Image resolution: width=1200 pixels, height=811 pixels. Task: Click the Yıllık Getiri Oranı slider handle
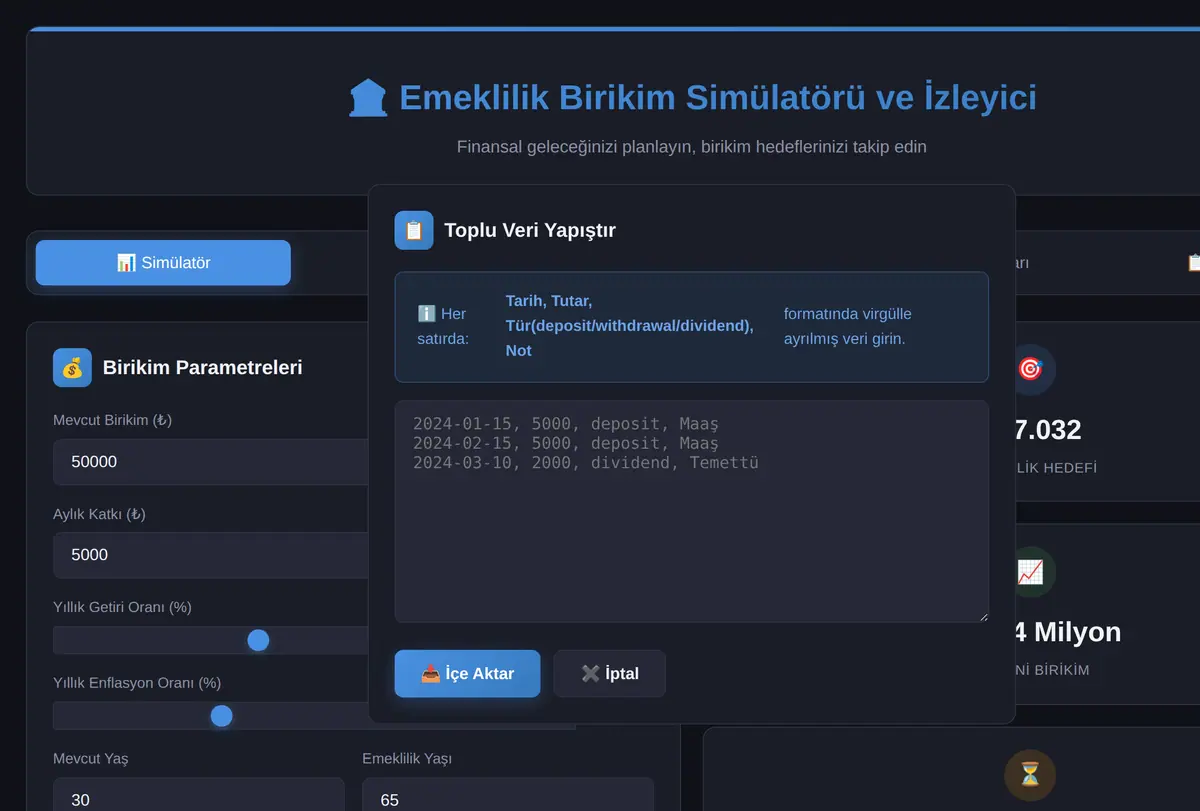(258, 640)
